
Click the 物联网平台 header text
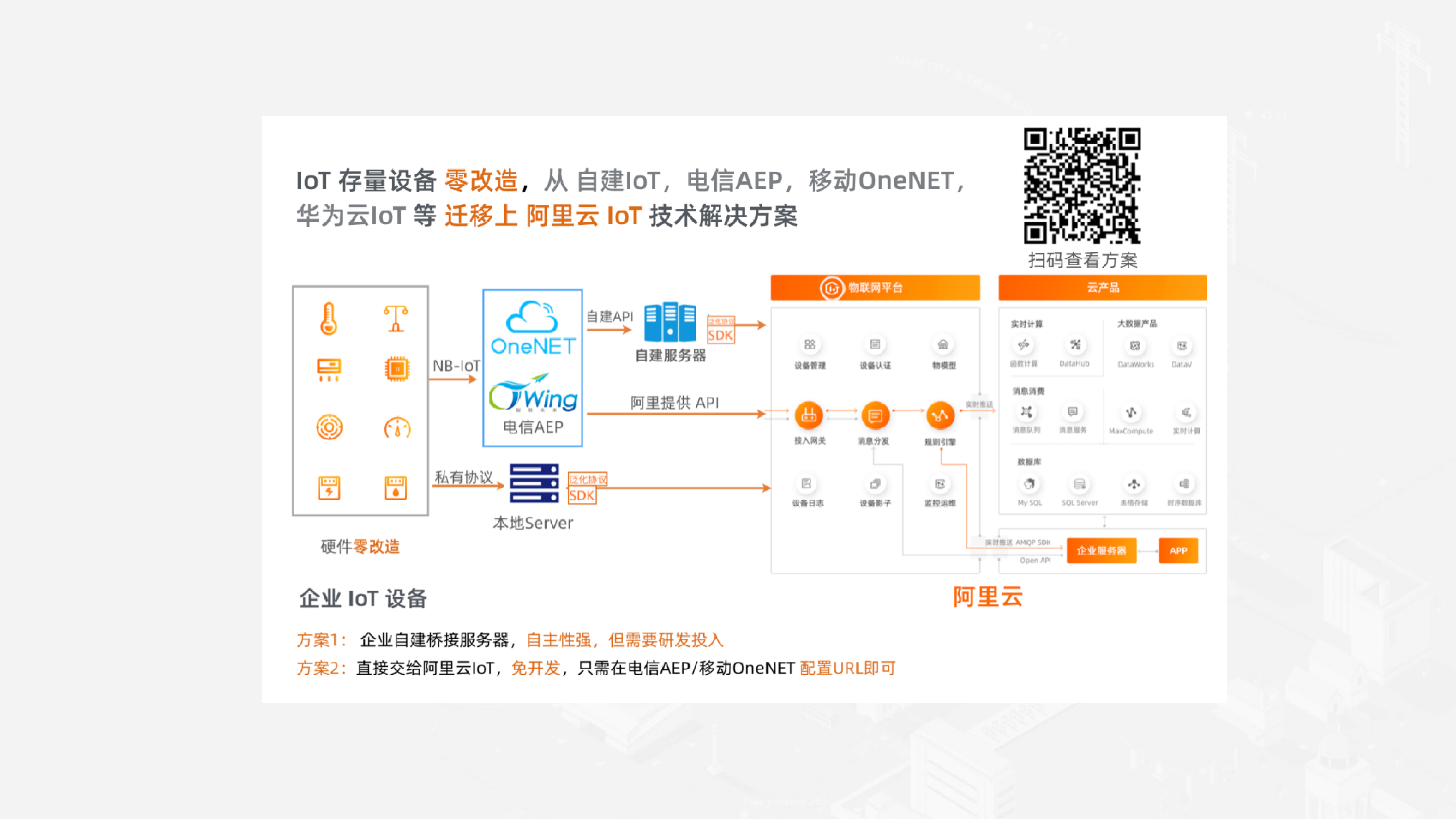point(875,288)
